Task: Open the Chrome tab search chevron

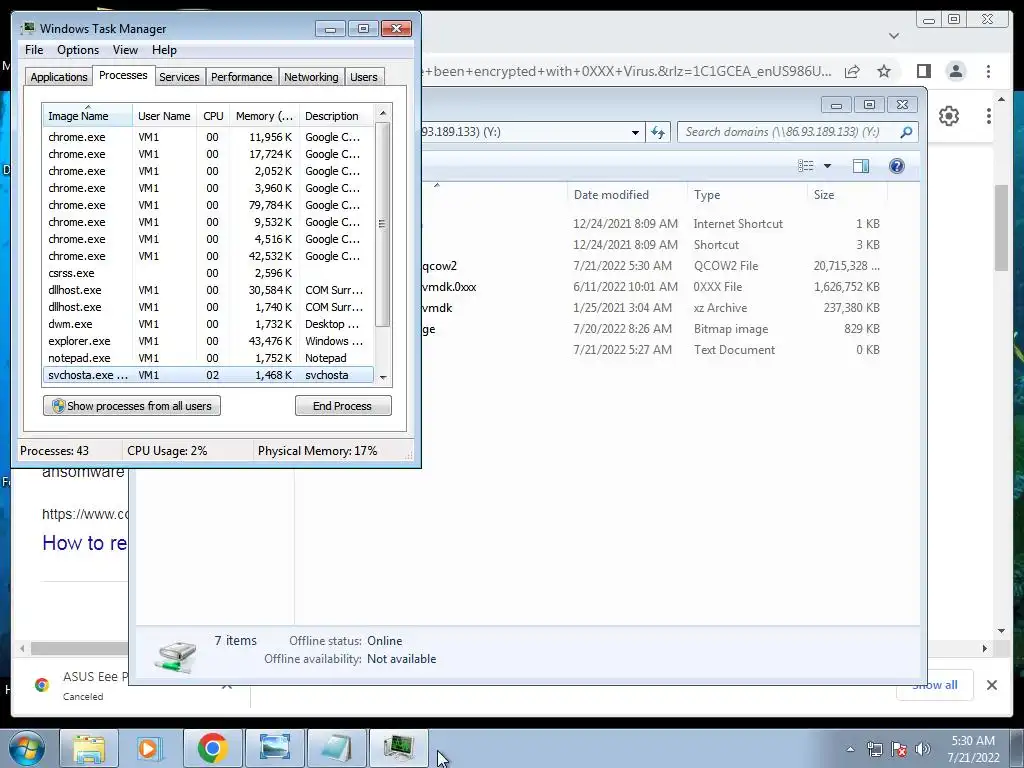Action: coord(894,36)
